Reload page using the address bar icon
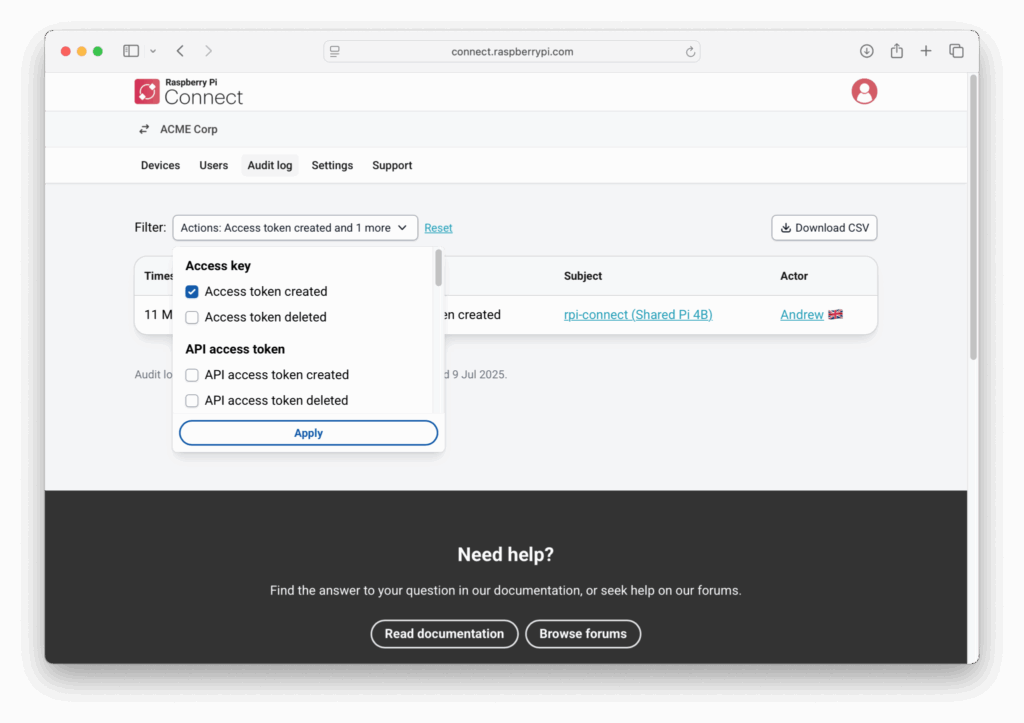 (690, 52)
